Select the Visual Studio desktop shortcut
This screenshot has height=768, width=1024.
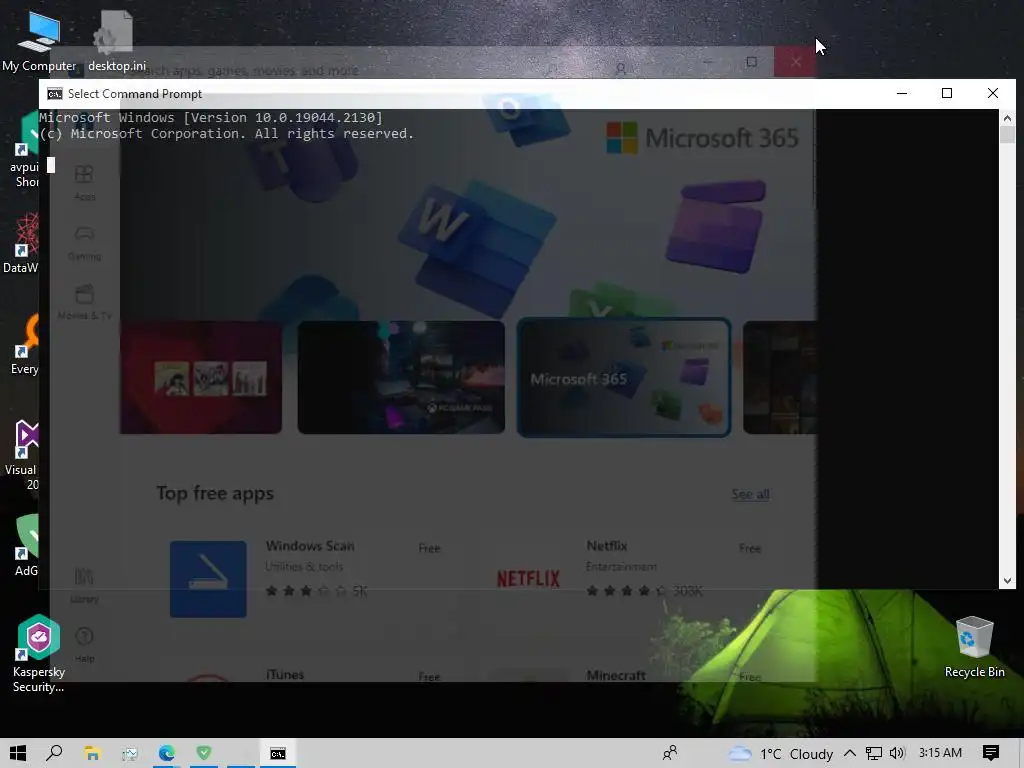point(22,455)
